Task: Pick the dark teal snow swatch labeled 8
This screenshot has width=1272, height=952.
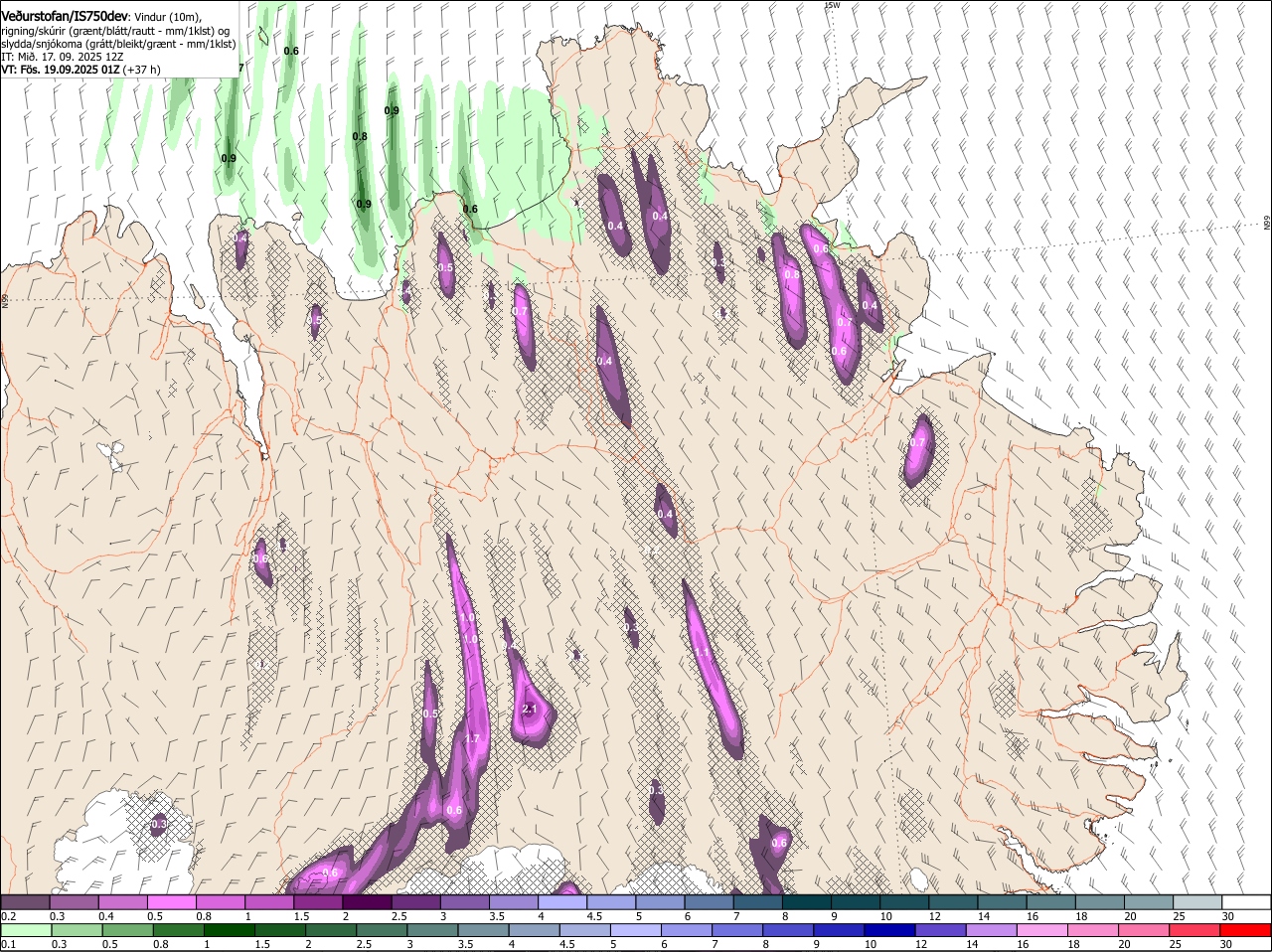Action: [807, 901]
